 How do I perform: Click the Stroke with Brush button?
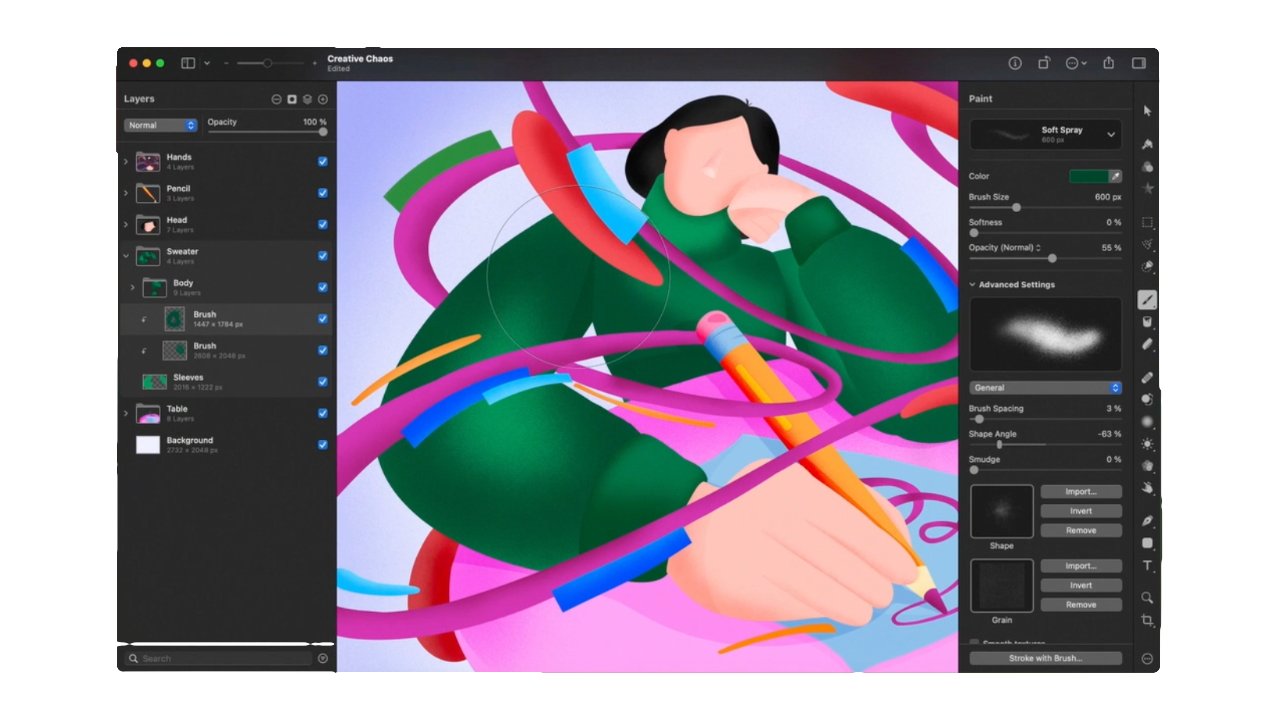tap(1045, 658)
